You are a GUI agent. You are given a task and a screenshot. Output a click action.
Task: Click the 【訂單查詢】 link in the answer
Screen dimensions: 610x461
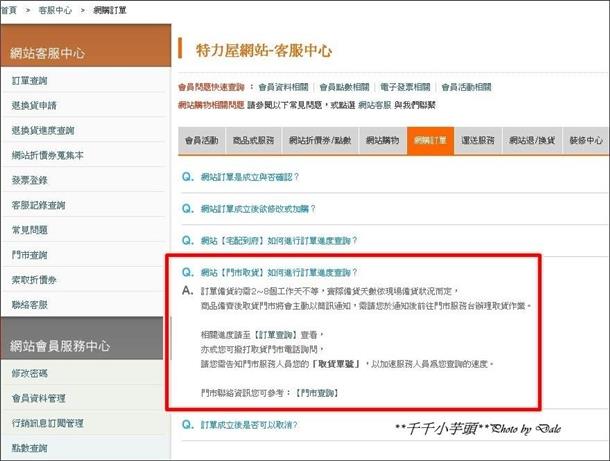(274, 335)
